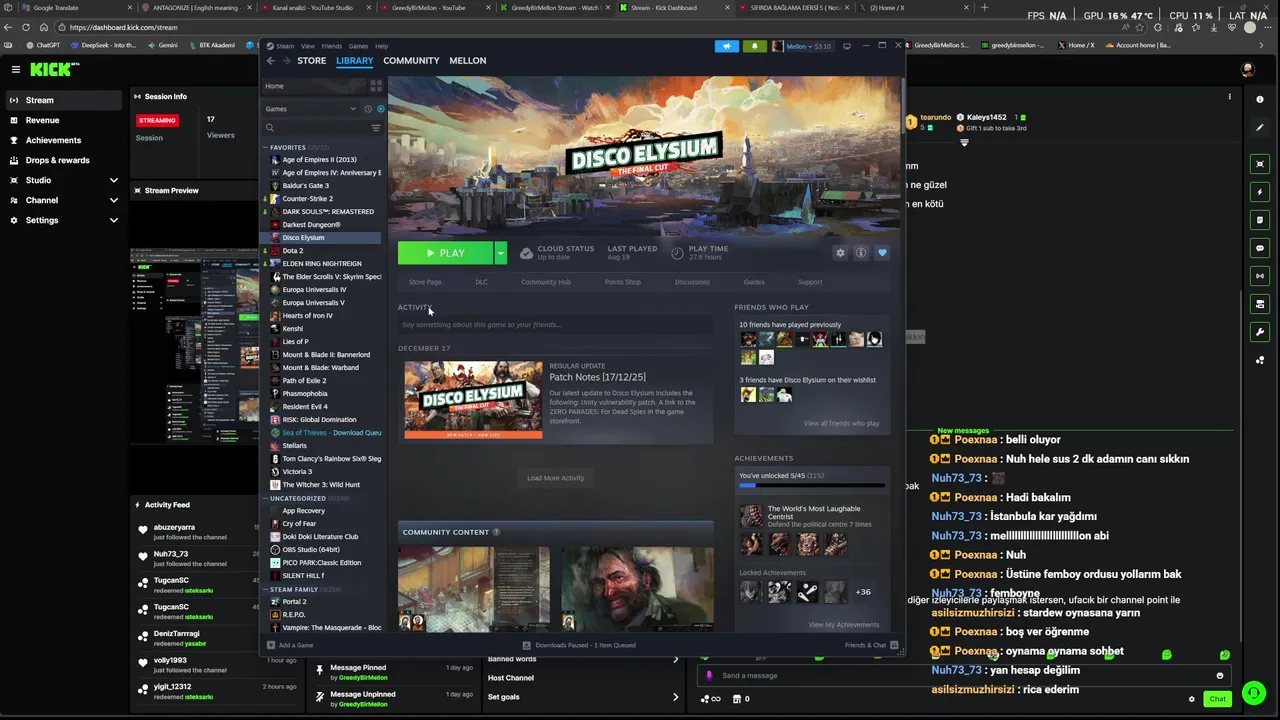Open Friends & Chat in Steam
This screenshot has height=720, width=1280.
coord(870,645)
